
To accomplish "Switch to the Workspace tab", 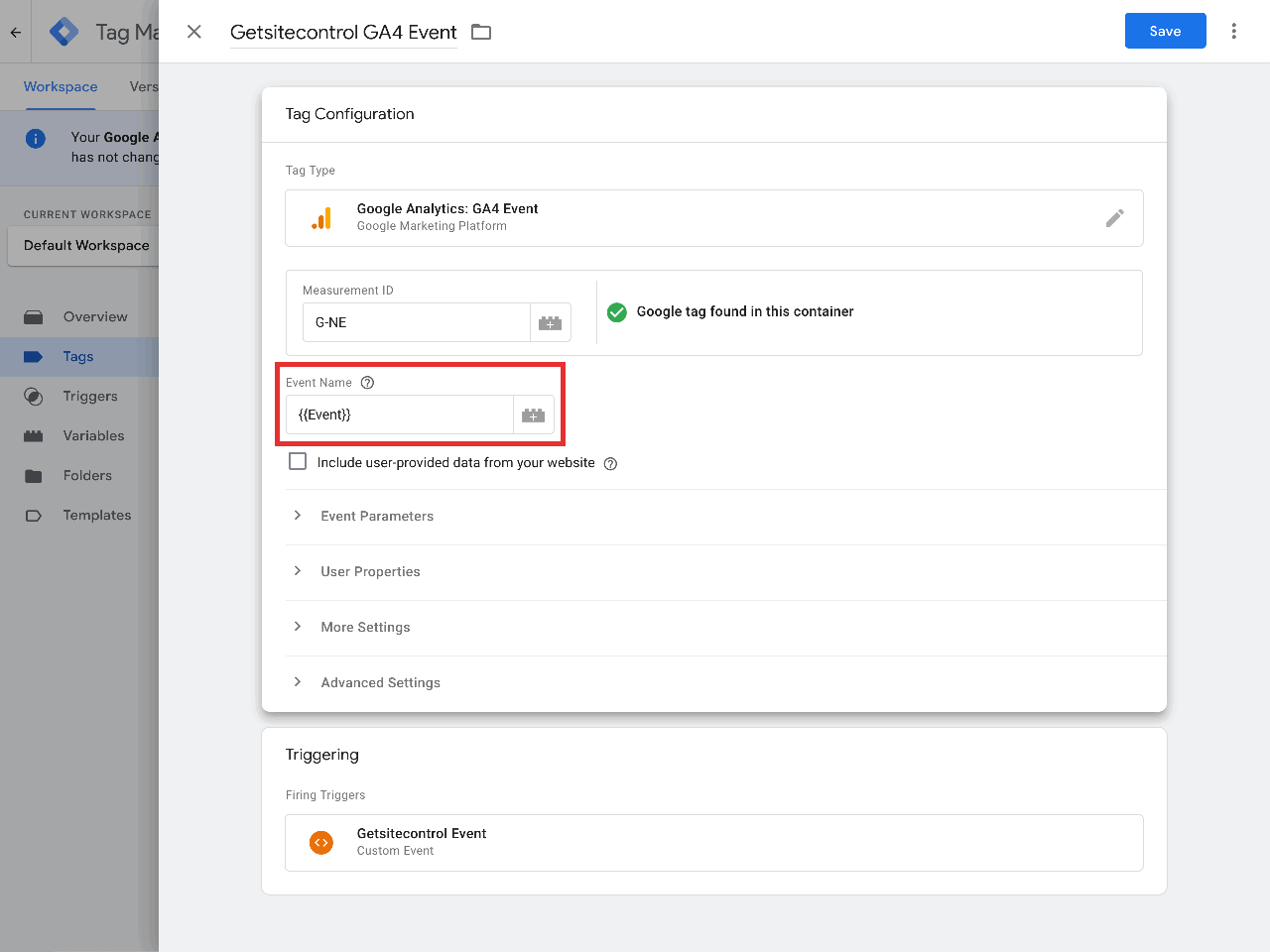I will pos(60,86).
